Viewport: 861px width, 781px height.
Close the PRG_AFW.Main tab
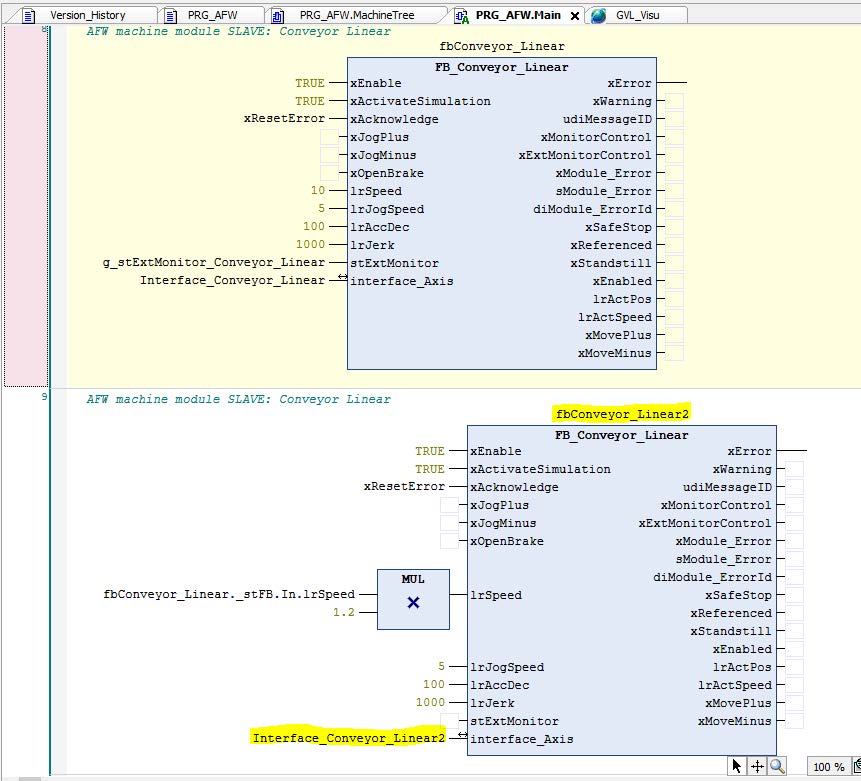[x=575, y=15]
